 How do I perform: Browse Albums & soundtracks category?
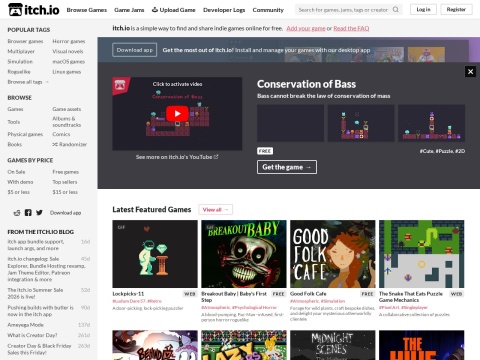(66, 122)
